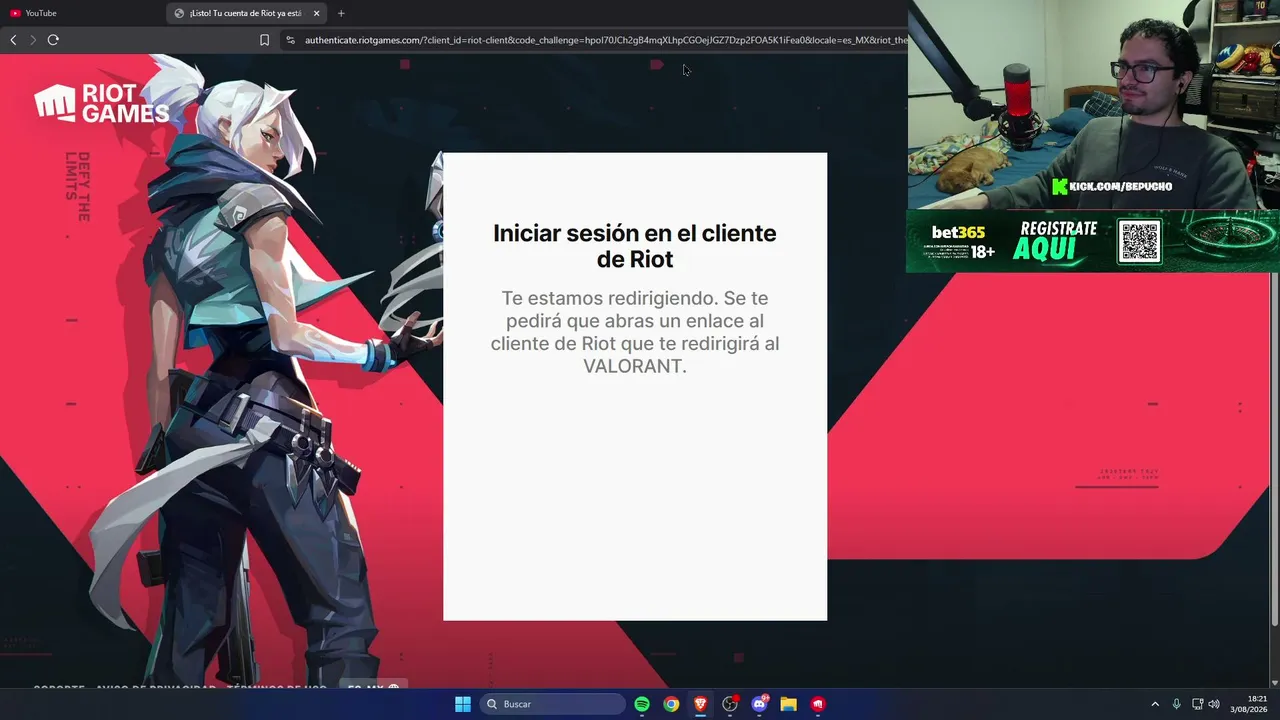Screen dimensions: 1280x720
Task: View site information for riotgames.com
Action: (x=290, y=40)
